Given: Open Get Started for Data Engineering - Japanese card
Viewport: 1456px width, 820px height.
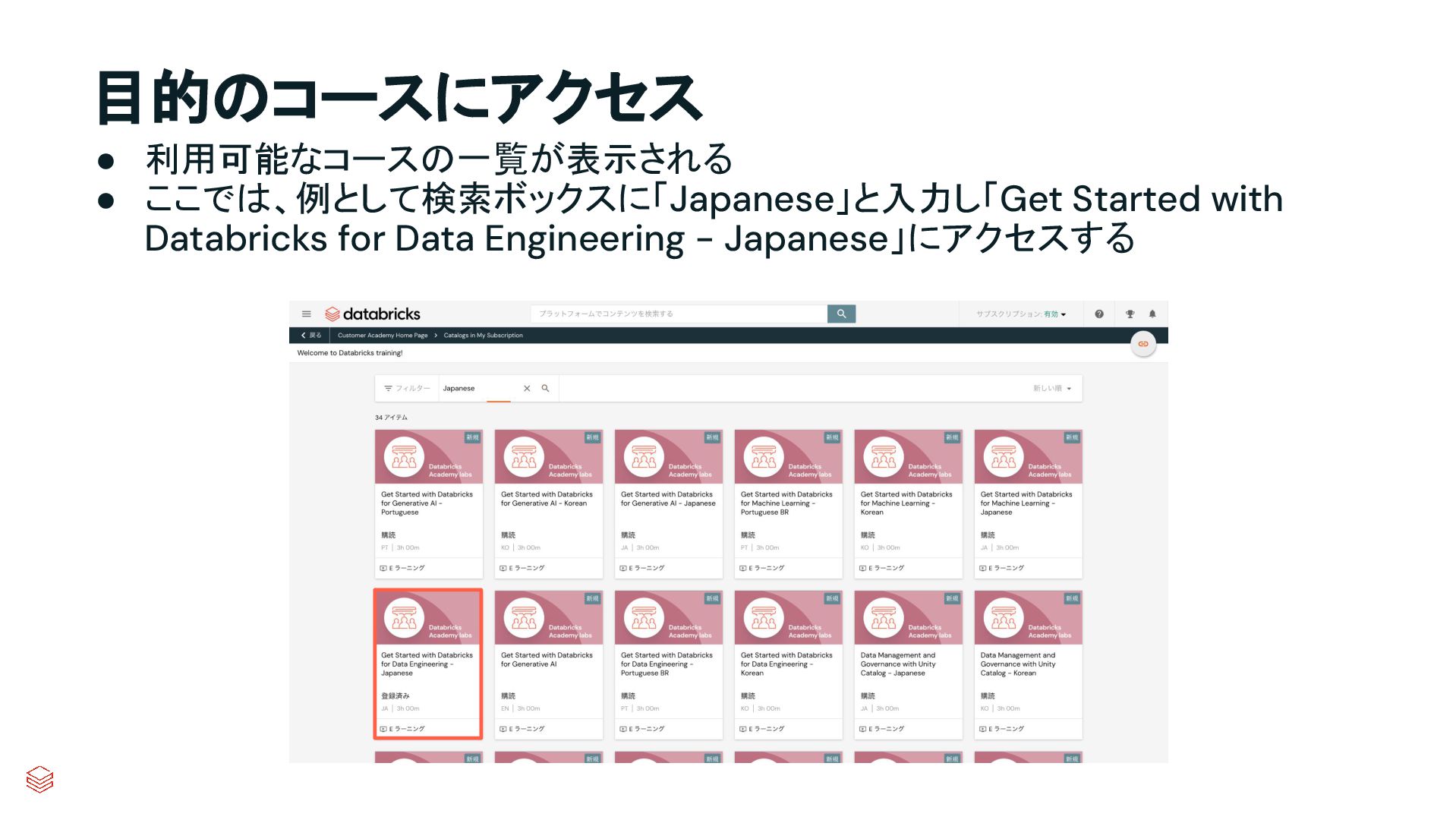Looking at the screenshot, I should click(x=428, y=663).
